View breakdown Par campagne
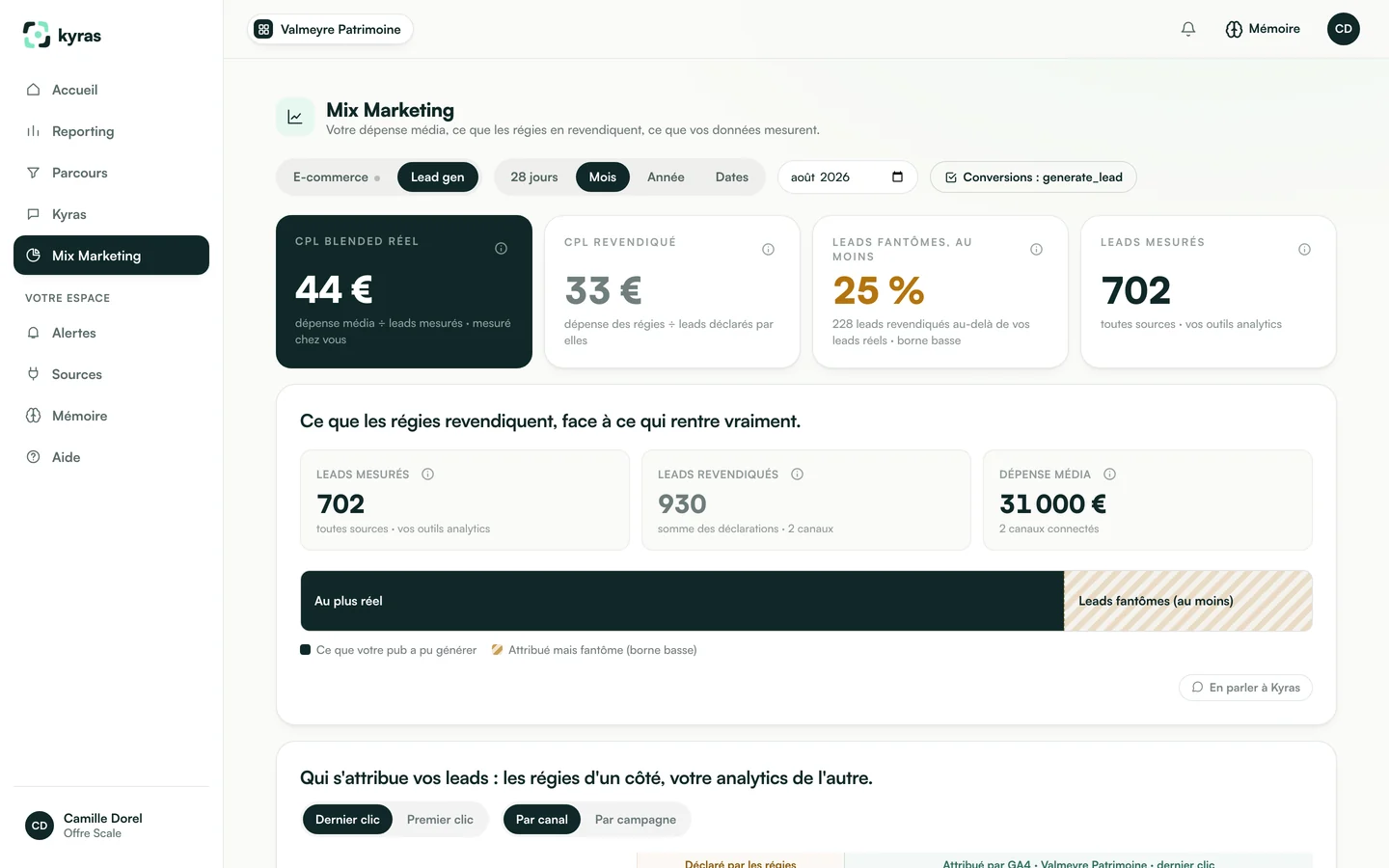This screenshot has width=1389, height=868. (x=636, y=820)
